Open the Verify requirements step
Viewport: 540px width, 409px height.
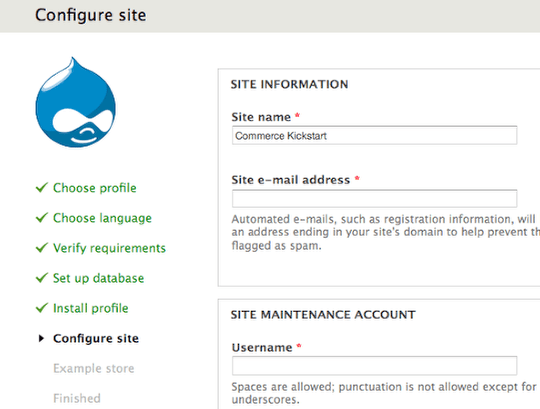pyautogui.click(x=109, y=248)
